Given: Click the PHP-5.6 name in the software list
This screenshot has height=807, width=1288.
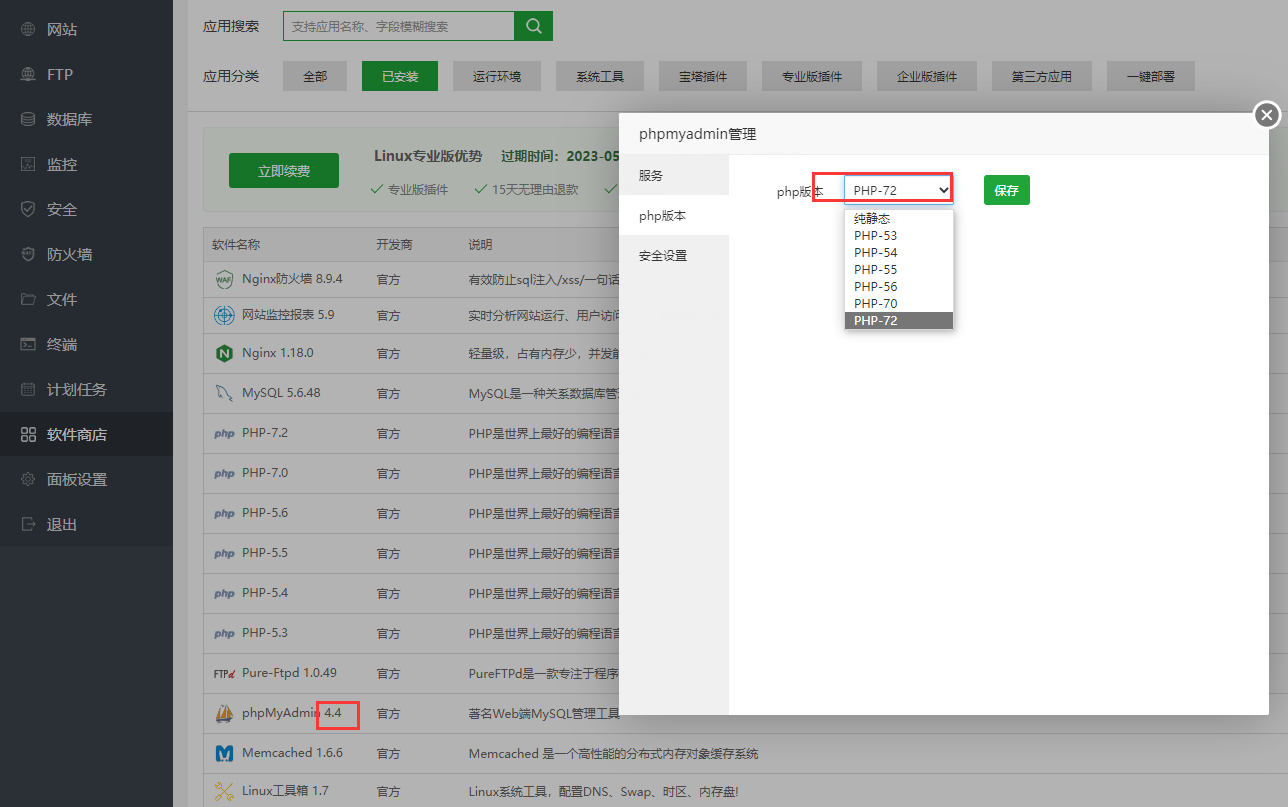Looking at the screenshot, I should 265,513.
